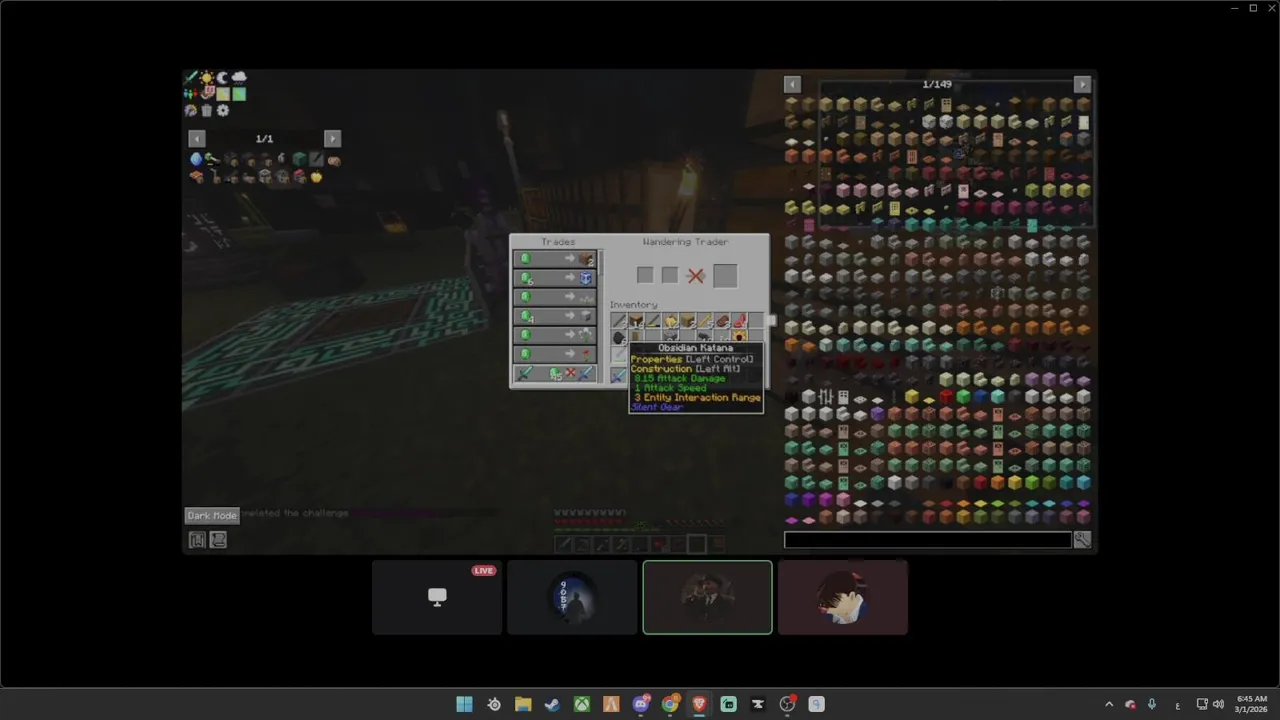Select the red-haired avatar tile
1280x720 pixels.
pyautogui.click(x=843, y=597)
